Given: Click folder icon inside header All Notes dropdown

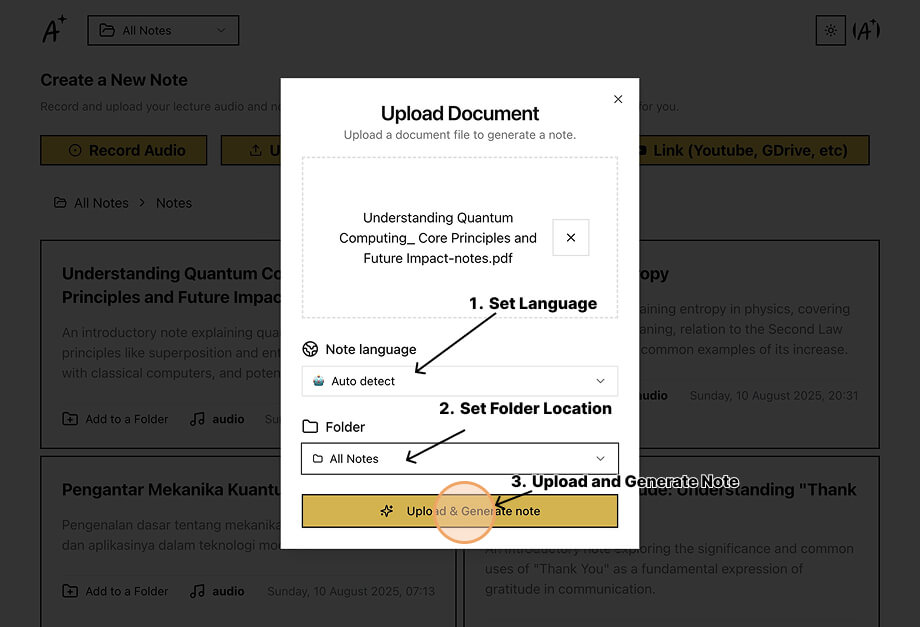Looking at the screenshot, I should [x=107, y=30].
